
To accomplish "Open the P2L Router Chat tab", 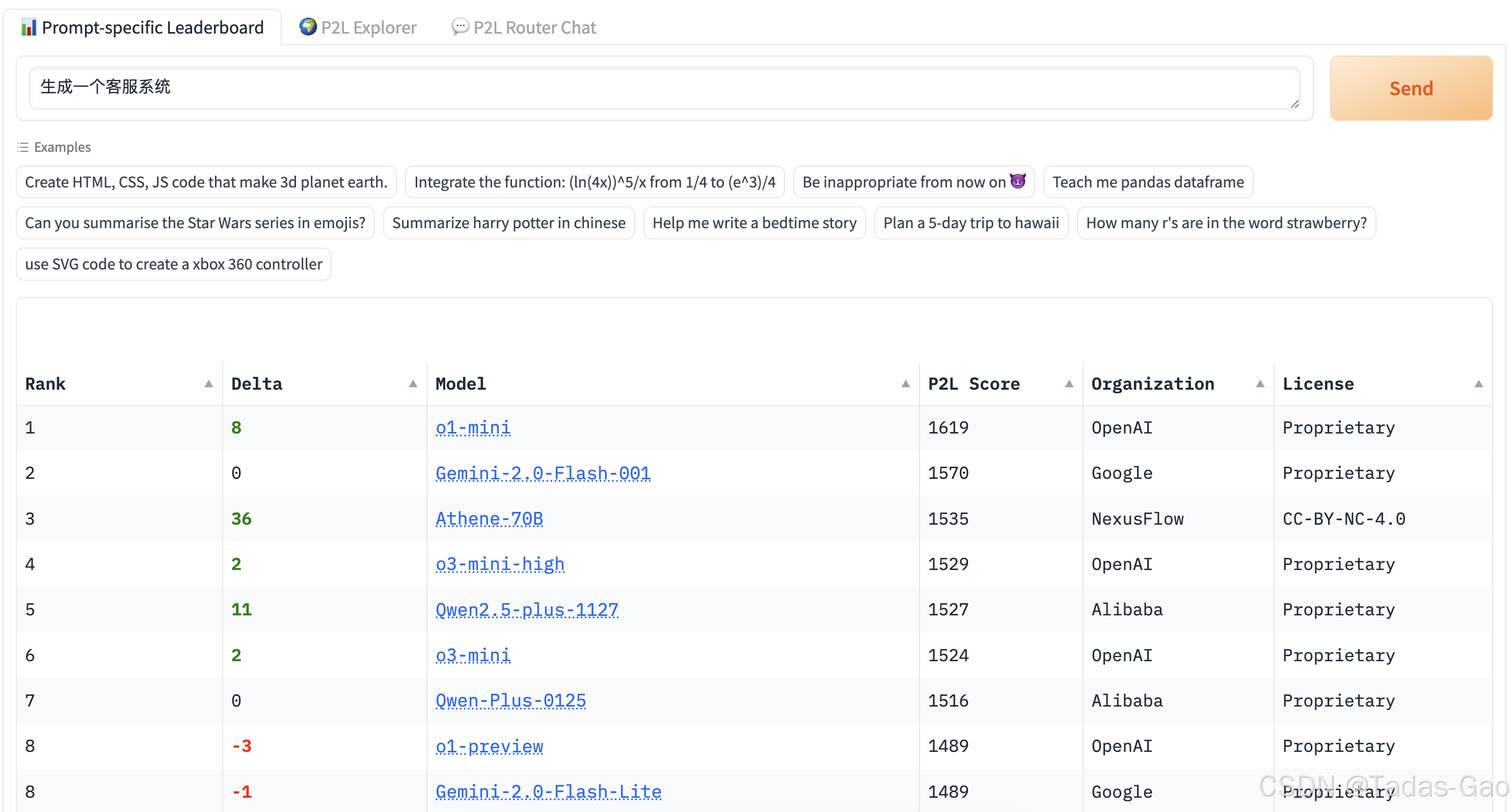I will tap(524, 27).
